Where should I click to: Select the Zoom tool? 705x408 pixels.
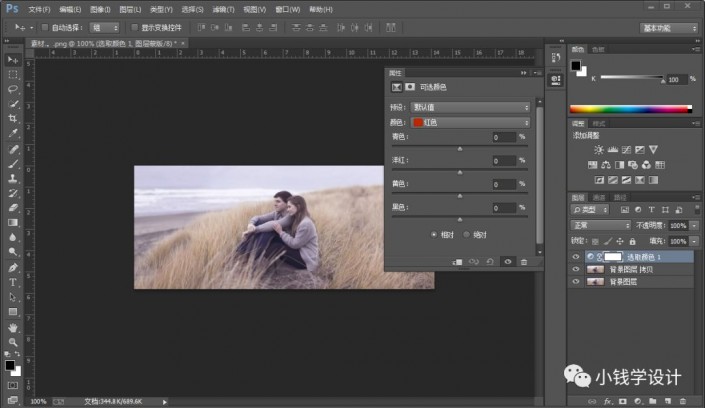pyautogui.click(x=13, y=341)
